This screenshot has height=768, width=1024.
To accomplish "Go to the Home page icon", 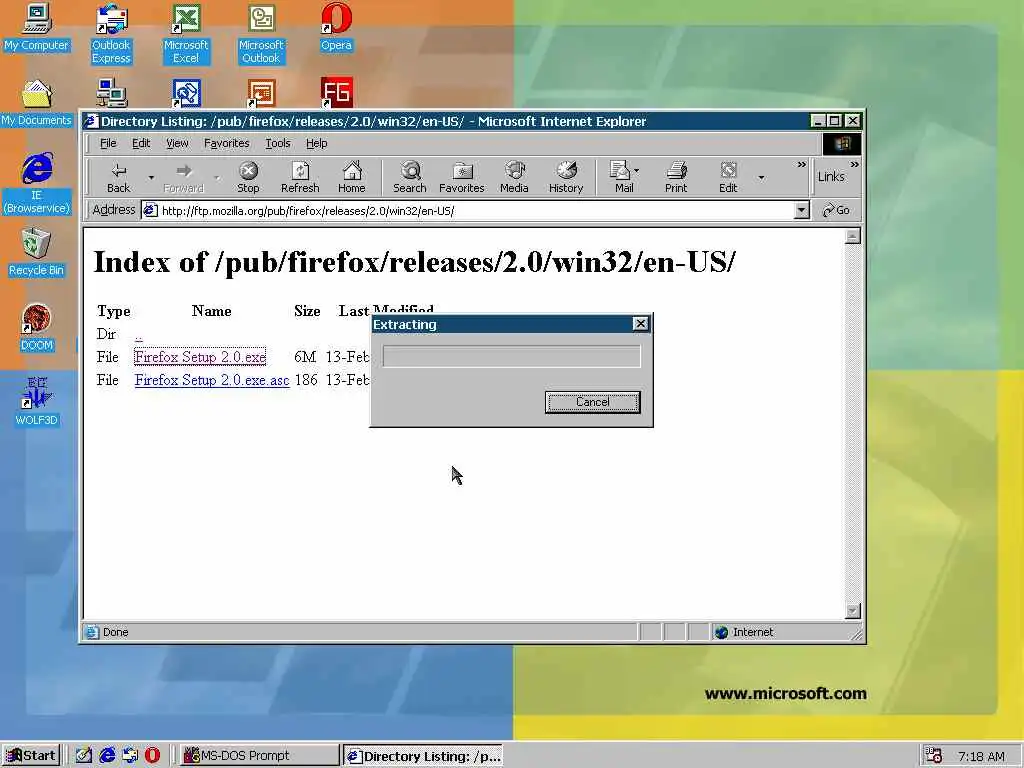I will point(351,178).
